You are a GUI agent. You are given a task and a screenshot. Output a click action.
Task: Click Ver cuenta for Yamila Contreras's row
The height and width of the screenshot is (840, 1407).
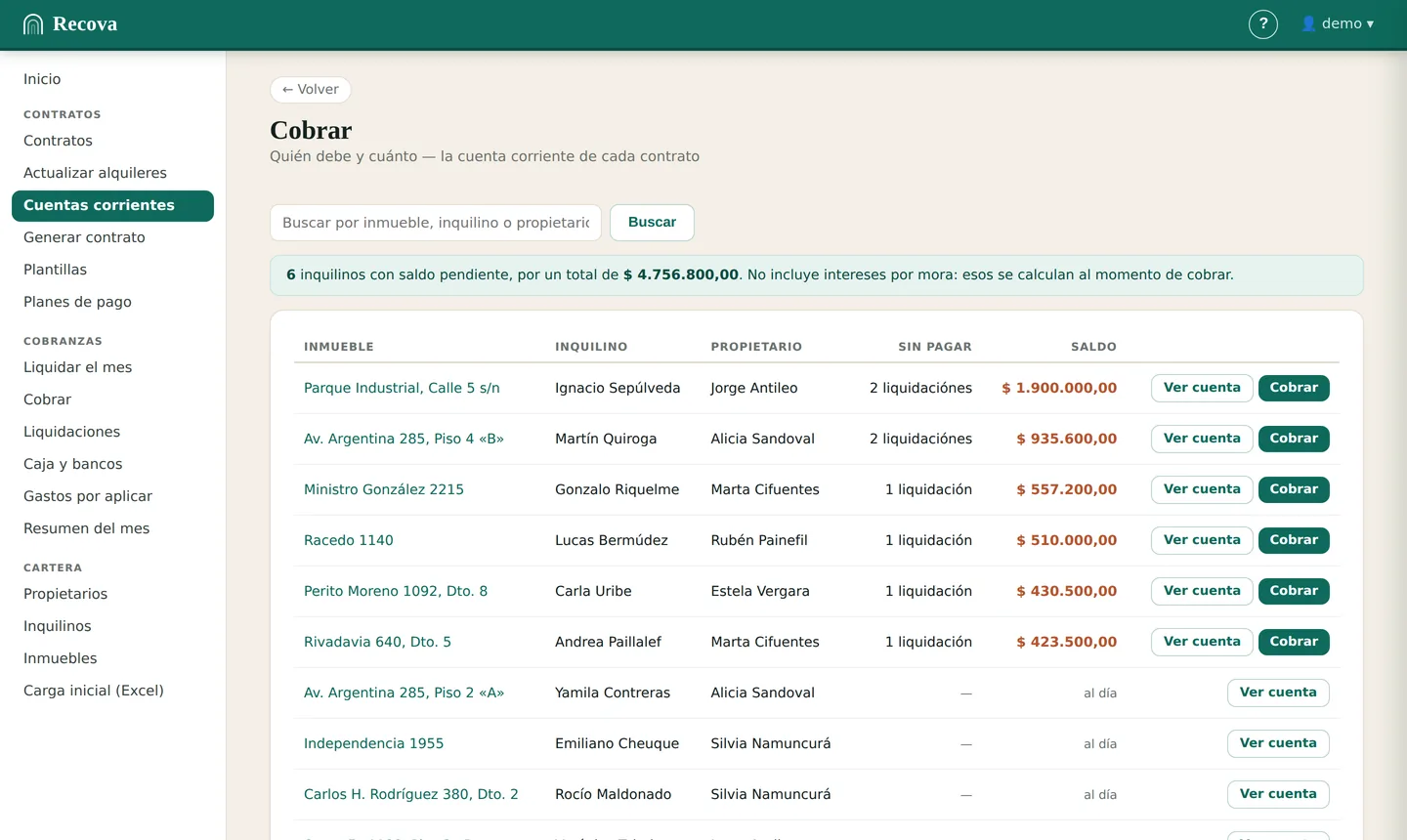[x=1278, y=693]
